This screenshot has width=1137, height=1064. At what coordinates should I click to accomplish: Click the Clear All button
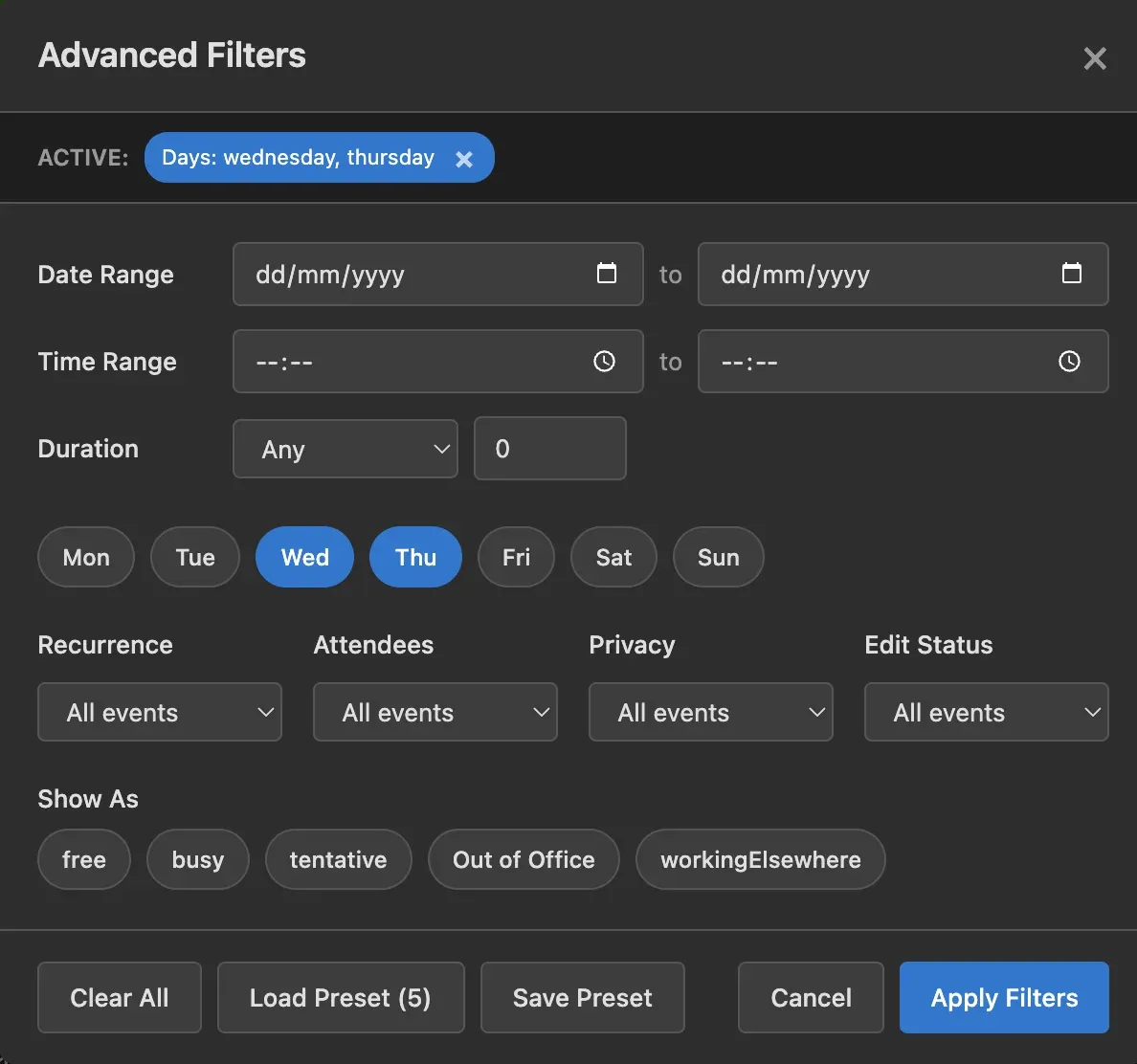[120, 997]
